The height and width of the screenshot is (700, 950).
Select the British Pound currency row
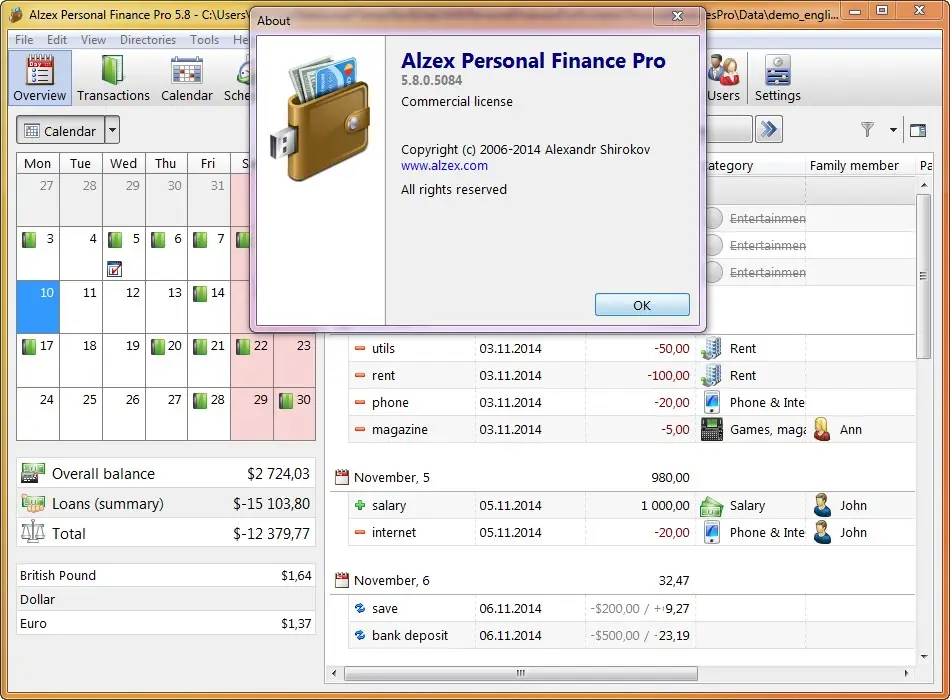[165, 575]
